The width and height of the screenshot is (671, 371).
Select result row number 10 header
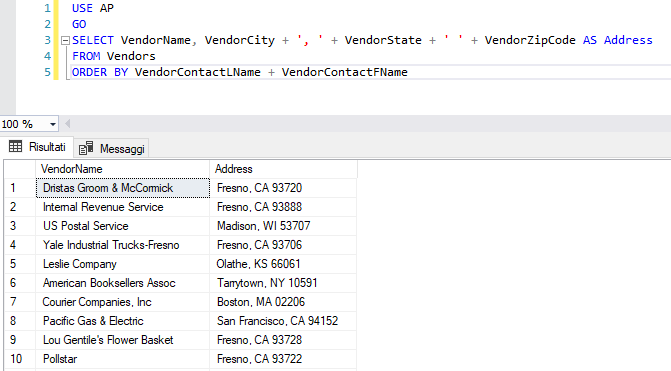[x=20, y=359]
